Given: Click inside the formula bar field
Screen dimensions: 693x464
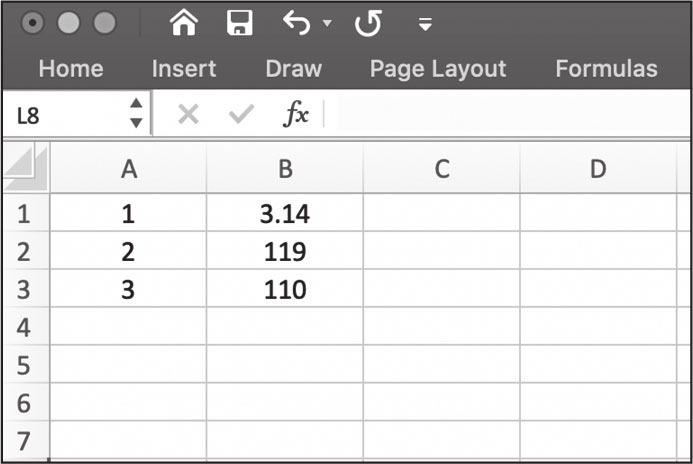Looking at the screenshot, I should [x=508, y=114].
